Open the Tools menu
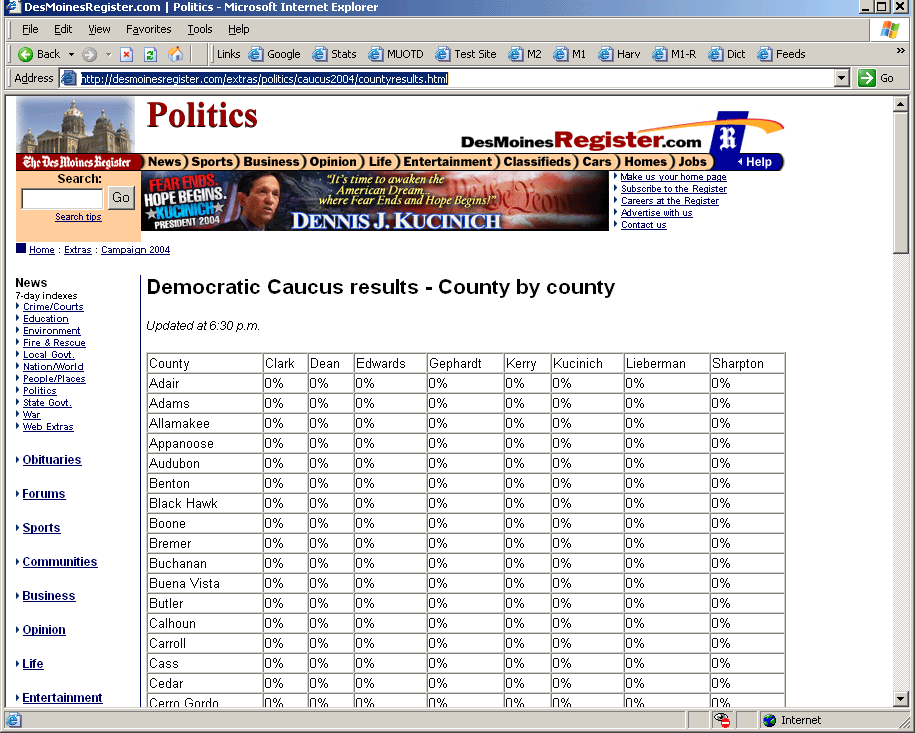915x733 pixels. (200, 30)
